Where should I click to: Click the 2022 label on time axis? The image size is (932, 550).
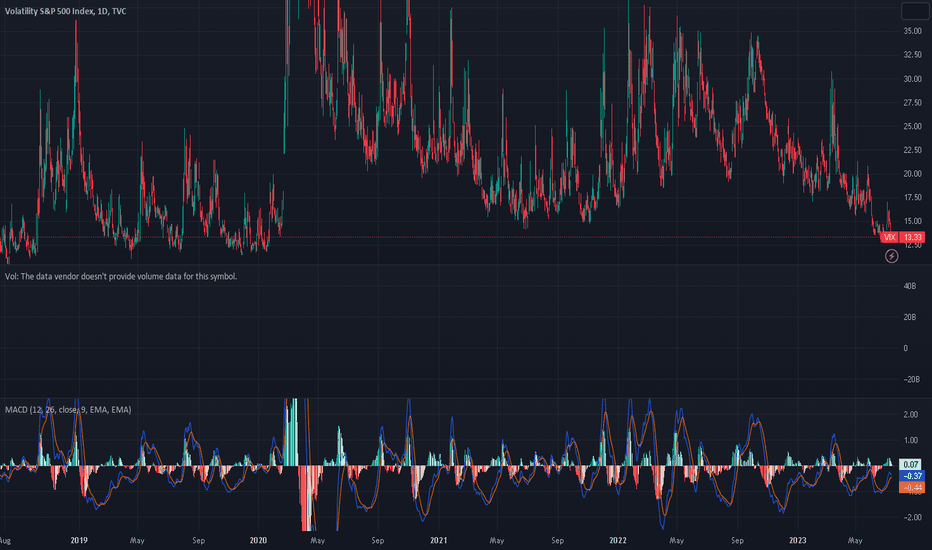click(618, 540)
